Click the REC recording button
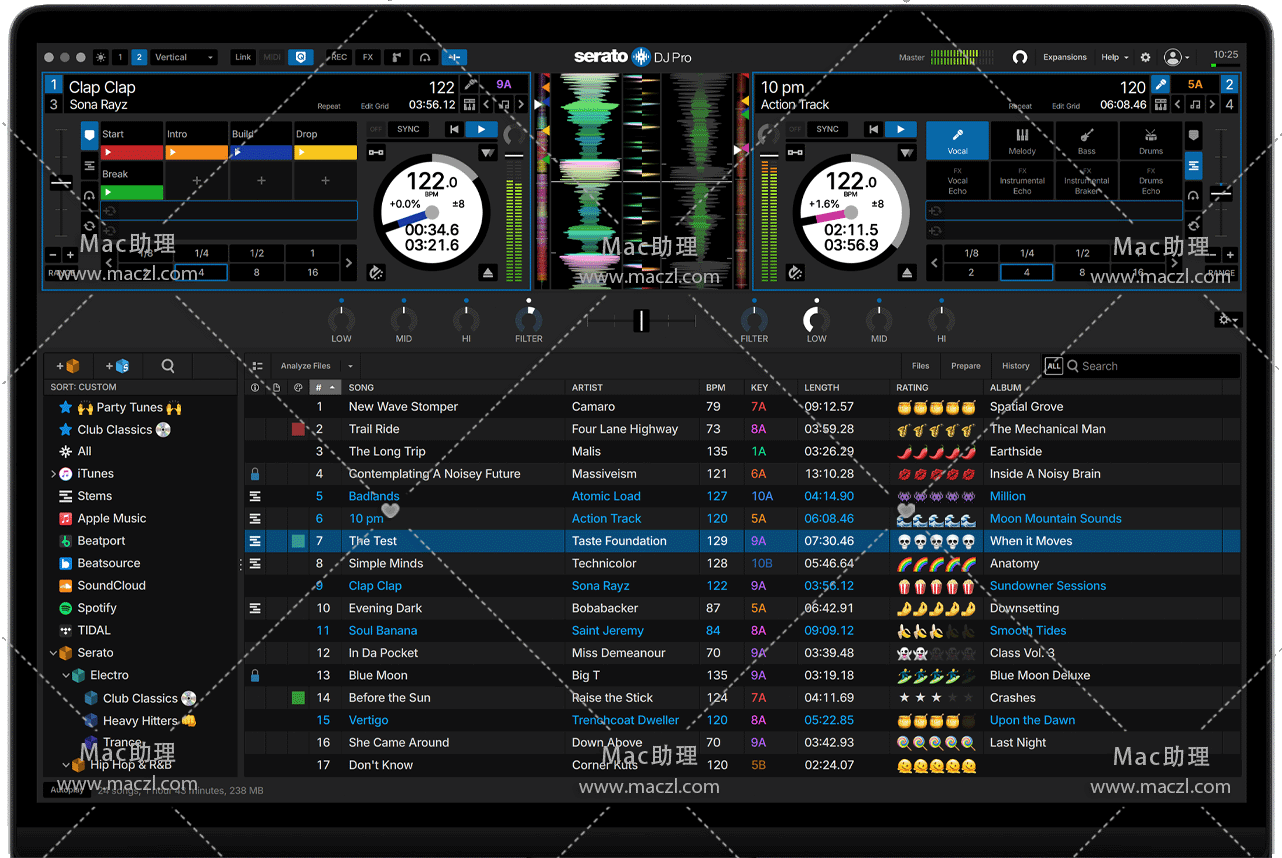The width and height of the screenshot is (1282, 858). 339,58
